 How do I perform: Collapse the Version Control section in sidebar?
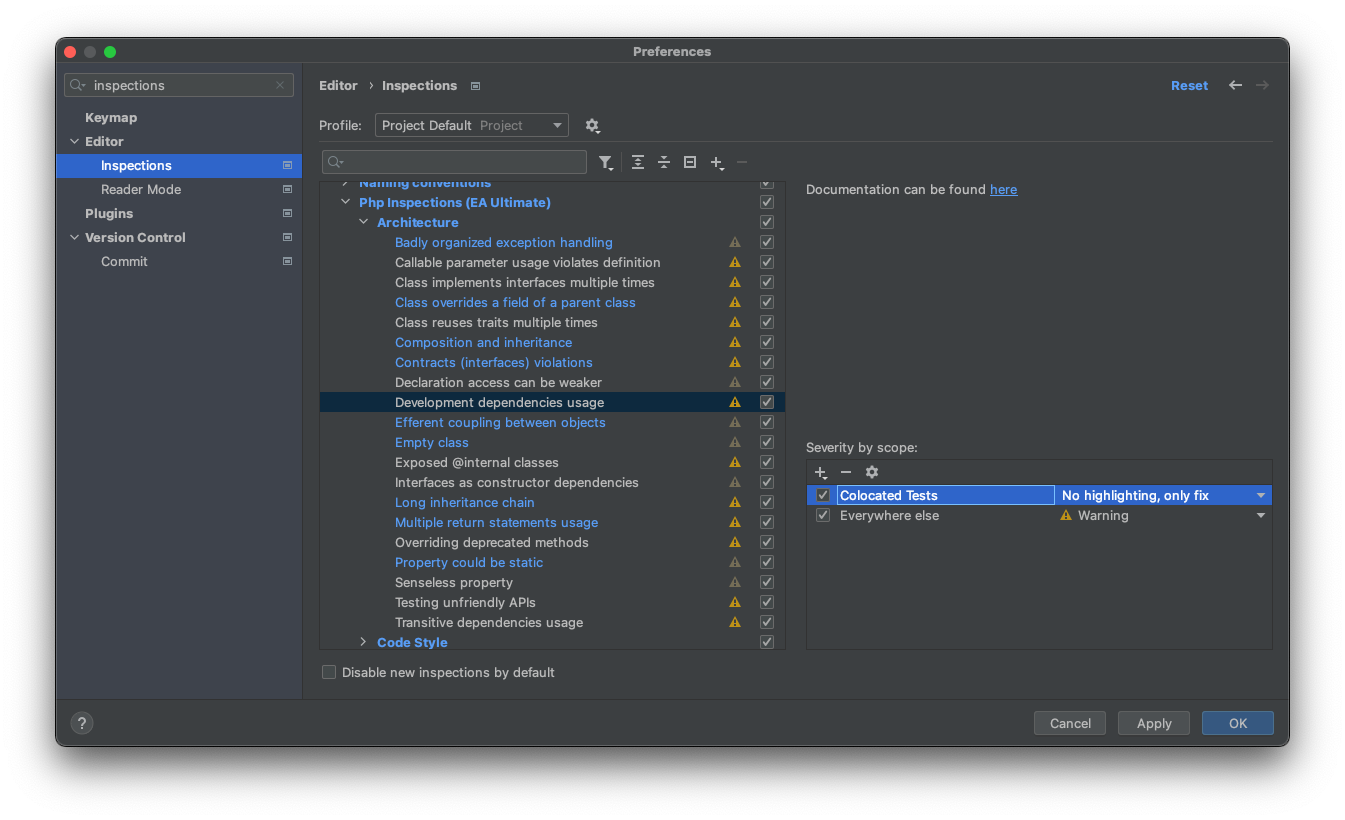[x=74, y=237]
